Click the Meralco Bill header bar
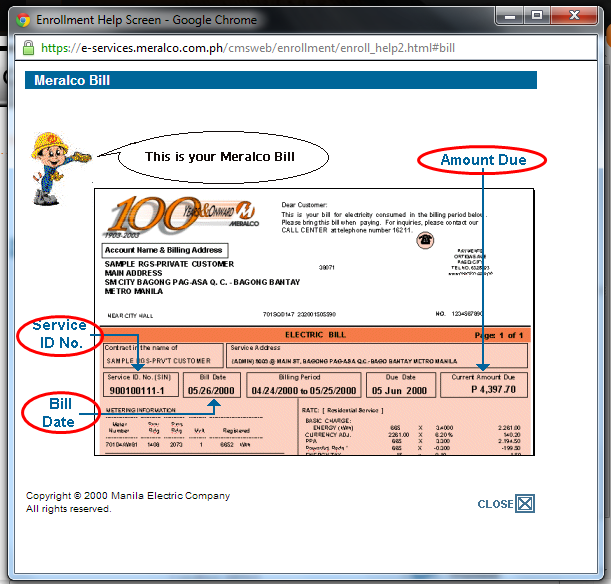This screenshot has width=611, height=584. click(281, 80)
